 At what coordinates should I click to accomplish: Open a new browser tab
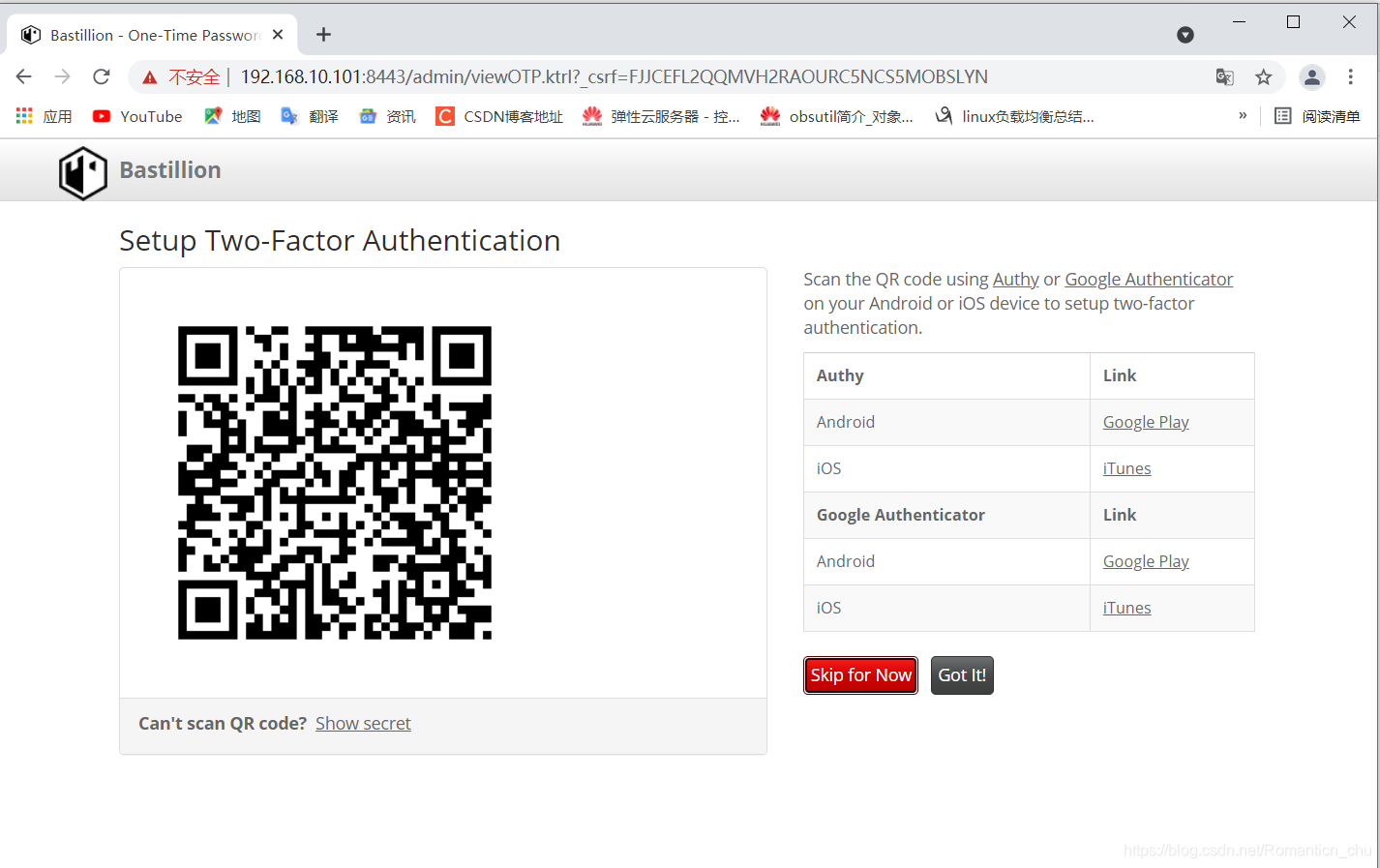click(322, 34)
